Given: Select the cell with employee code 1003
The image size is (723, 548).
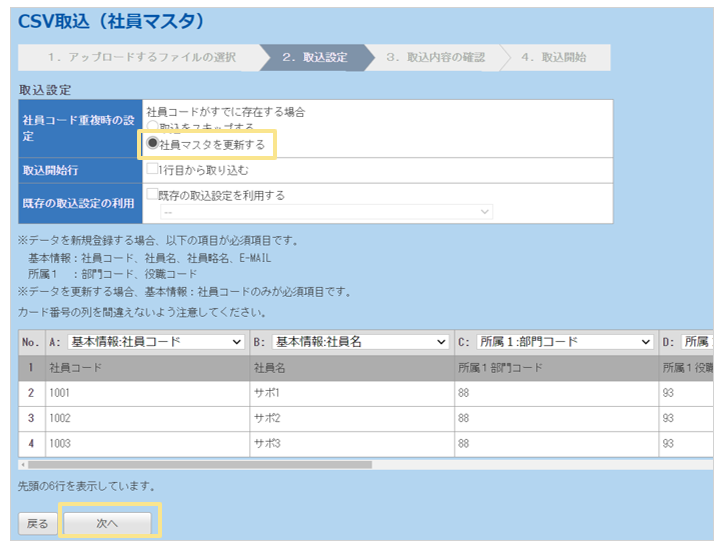Looking at the screenshot, I should (x=145, y=443).
